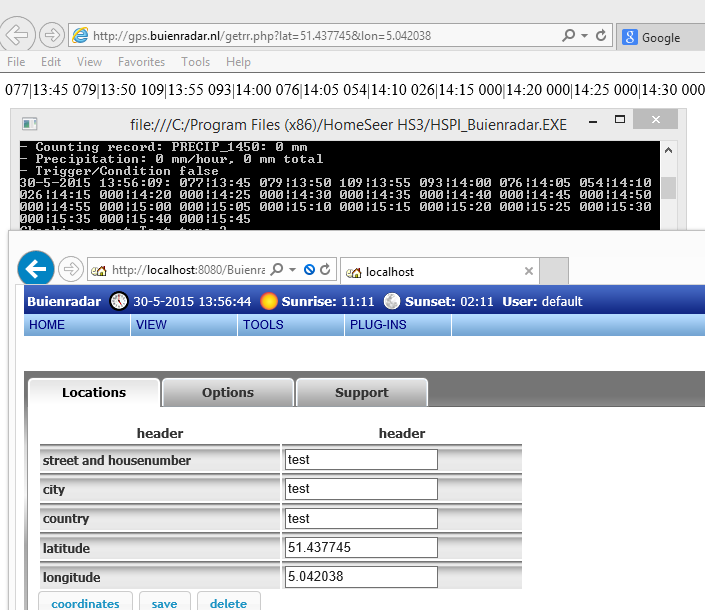The height and width of the screenshot is (610, 705).
Task: Switch to the Options tab
Action: [x=228, y=393]
